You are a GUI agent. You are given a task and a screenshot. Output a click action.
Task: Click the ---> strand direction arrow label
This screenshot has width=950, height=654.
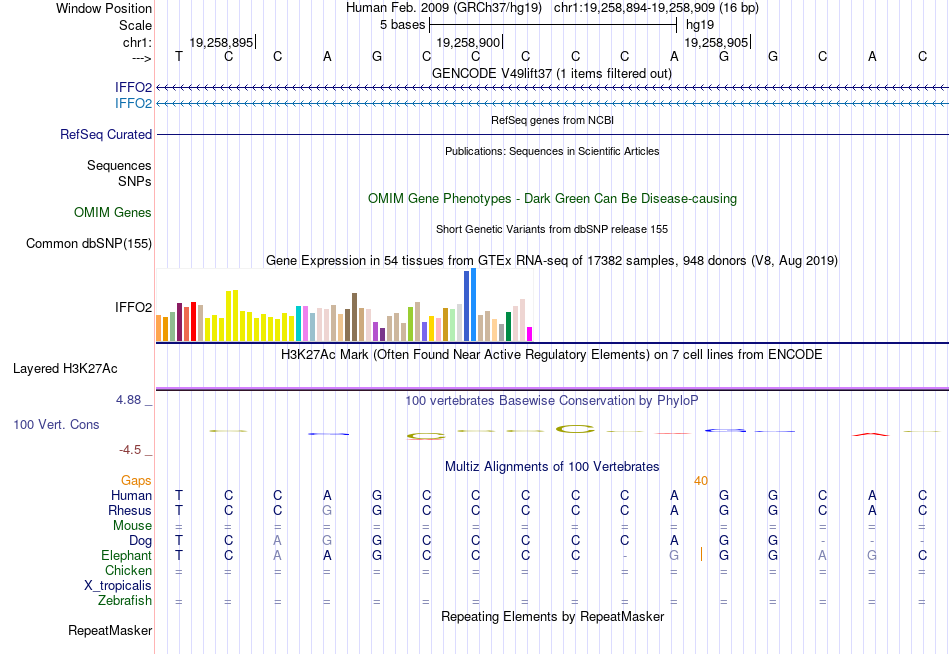tap(142, 58)
